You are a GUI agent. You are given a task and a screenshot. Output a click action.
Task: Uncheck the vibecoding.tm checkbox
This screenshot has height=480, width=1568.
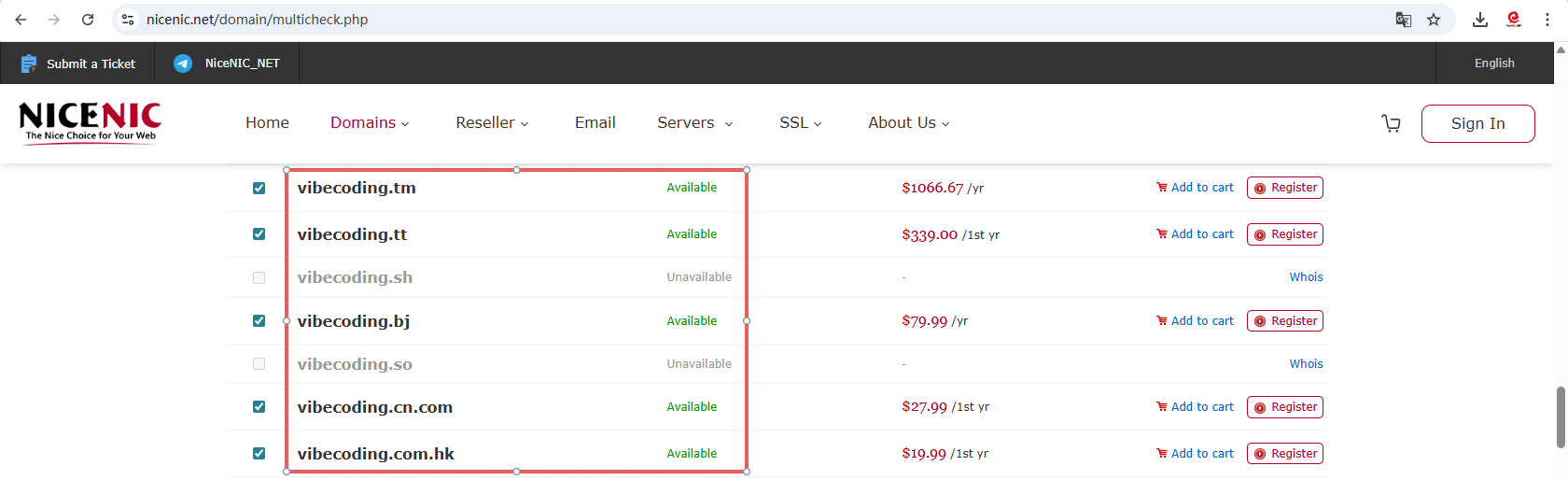(259, 188)
